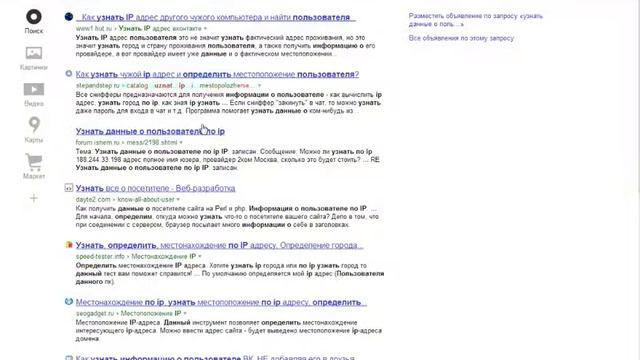Click 'Местоположение IP' breadcrumb of seogadget.ru
Viewport: 640px width, 360px height.
click(151, 313)
